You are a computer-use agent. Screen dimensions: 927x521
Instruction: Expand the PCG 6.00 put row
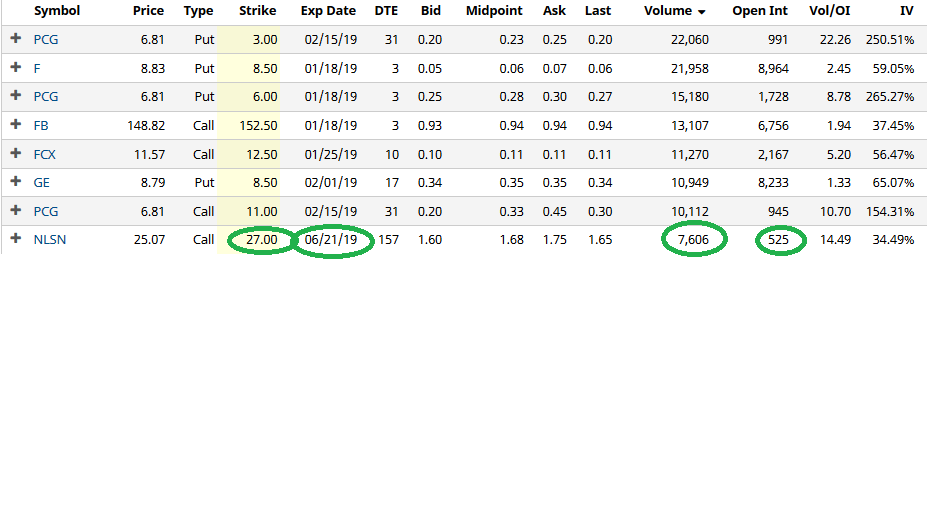16,96
